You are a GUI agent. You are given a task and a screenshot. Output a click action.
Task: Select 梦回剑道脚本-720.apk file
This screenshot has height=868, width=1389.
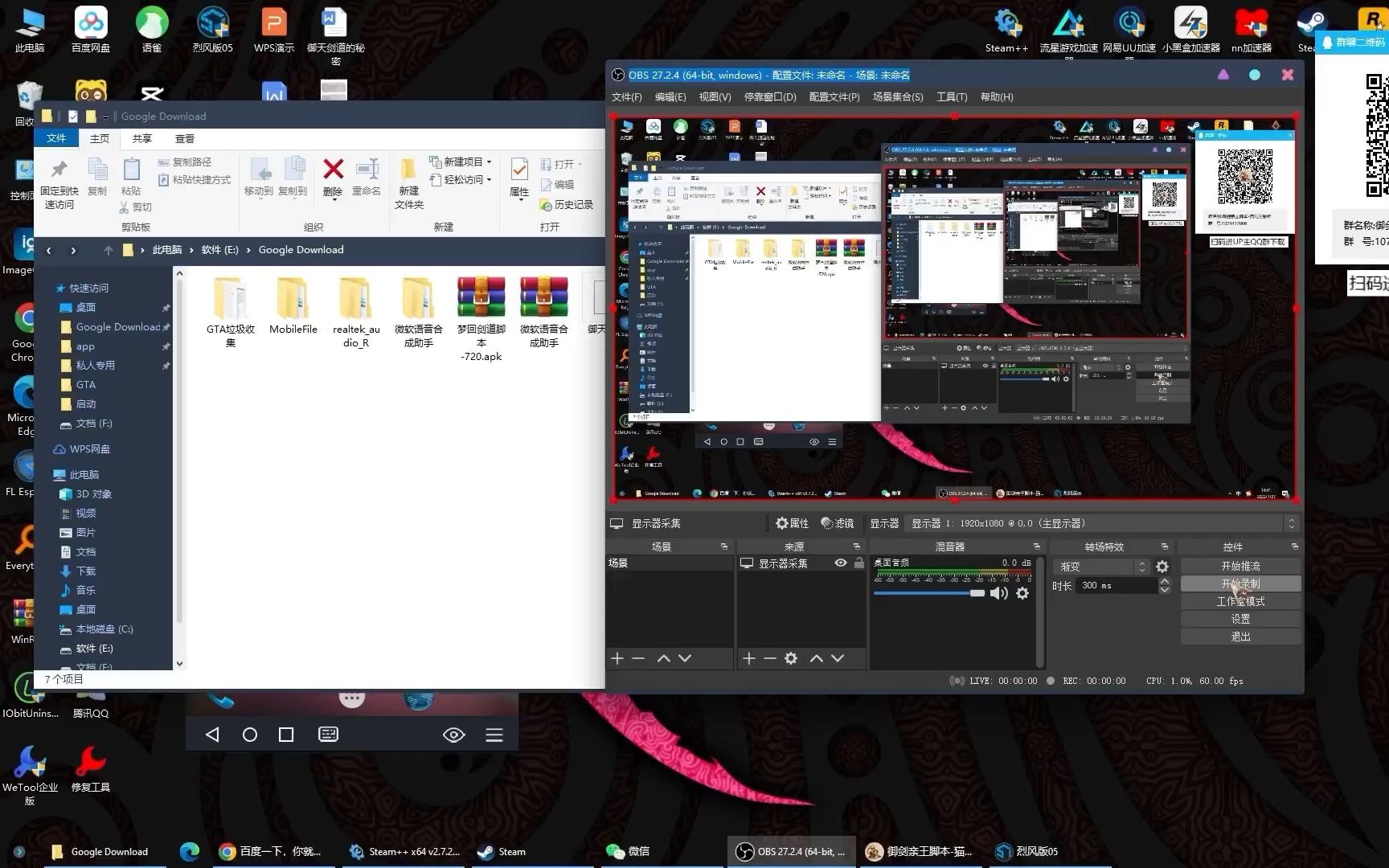481,318
